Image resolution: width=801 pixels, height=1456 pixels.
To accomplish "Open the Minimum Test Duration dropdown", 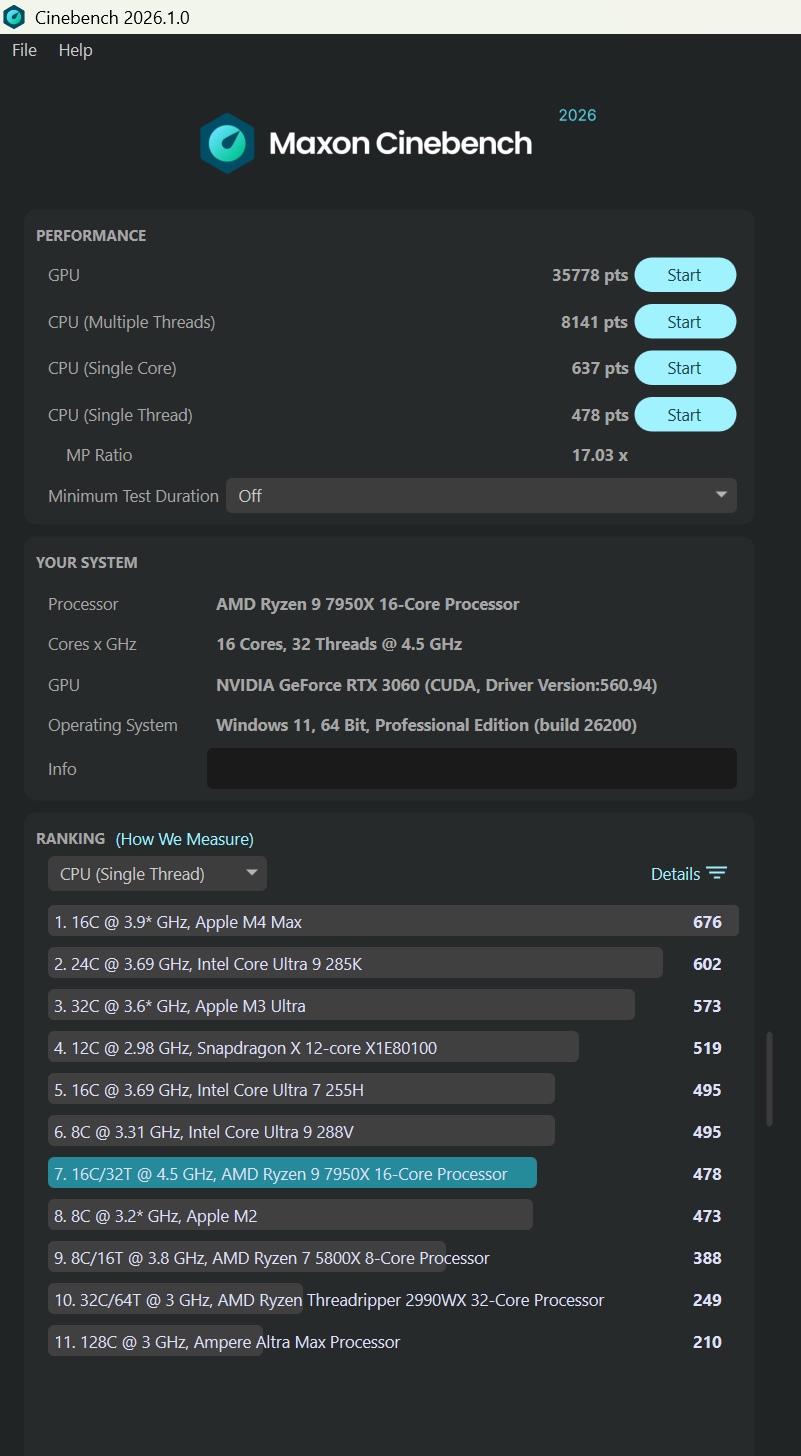I will pyautogui.click(x=481, y=496).
